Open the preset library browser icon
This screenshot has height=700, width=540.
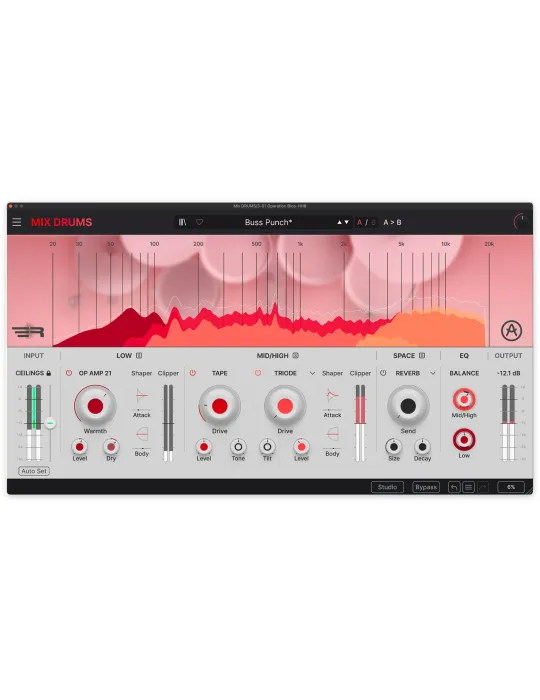(183, 222)
